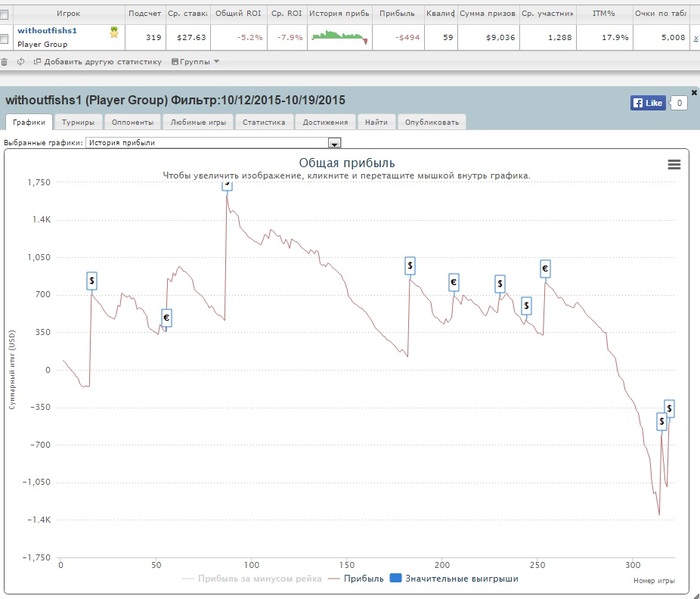Click the dollar marker near game 244
This screenshot has height=599, width=700.
tap(526, 306)
